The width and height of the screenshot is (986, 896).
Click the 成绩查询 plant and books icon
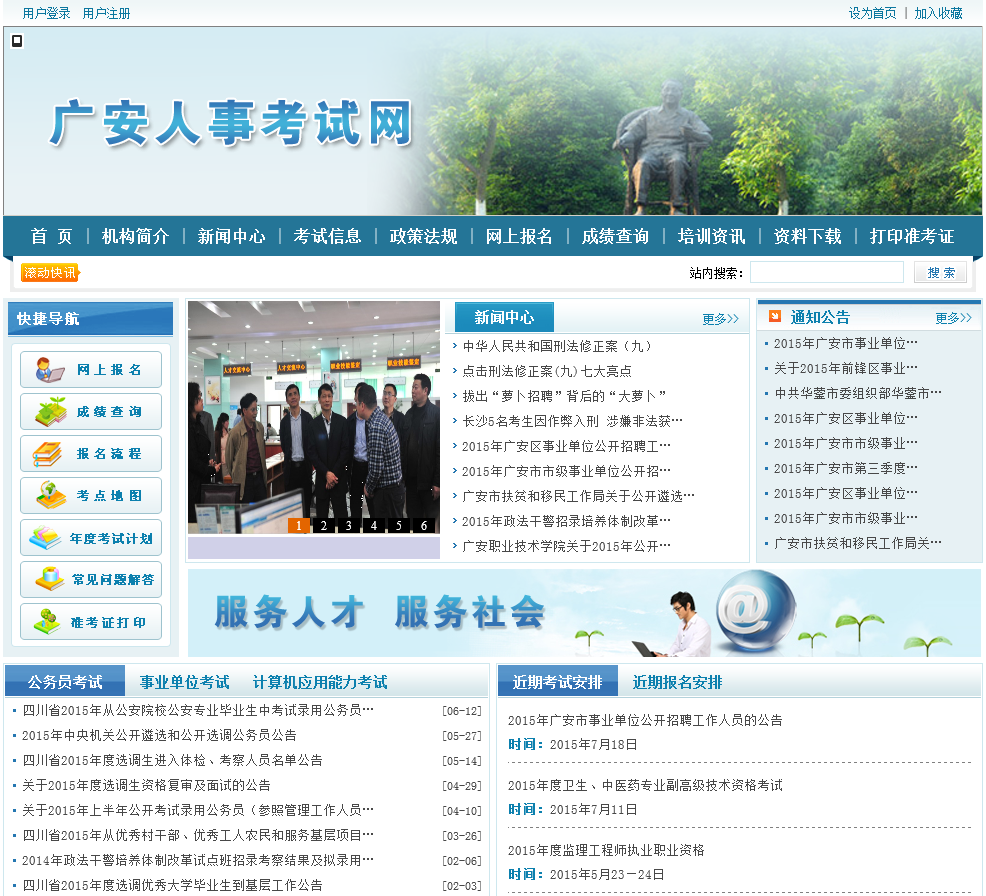50,412
